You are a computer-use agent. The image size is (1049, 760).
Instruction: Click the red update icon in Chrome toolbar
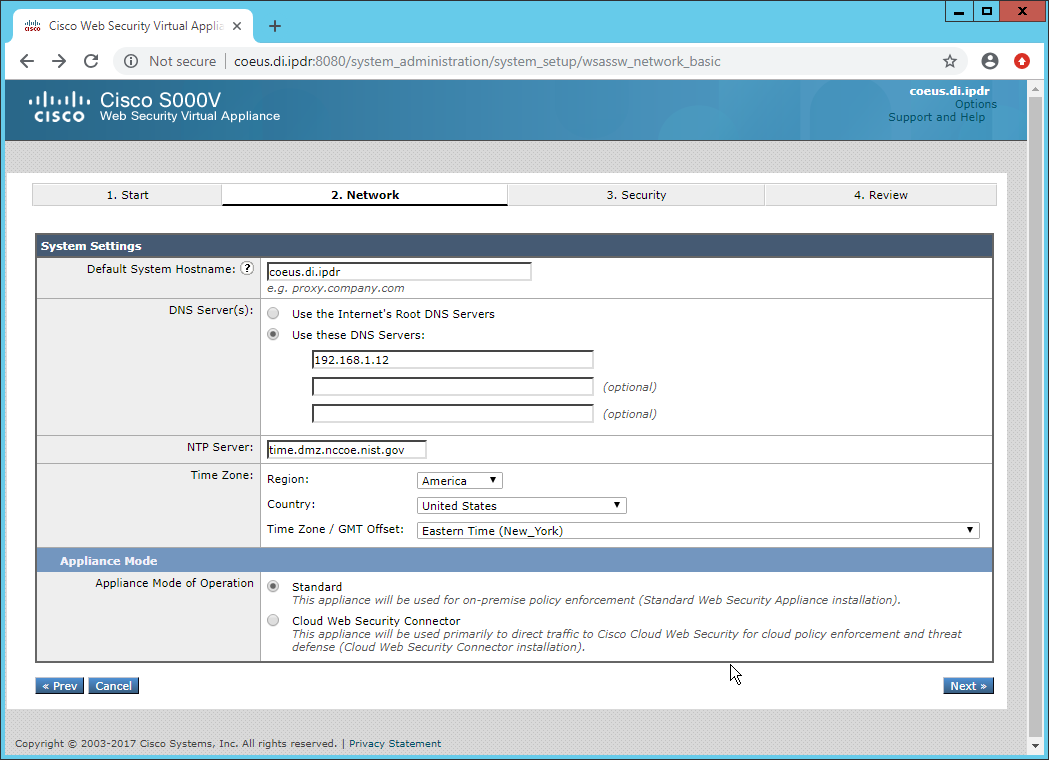pos(1022,62)
